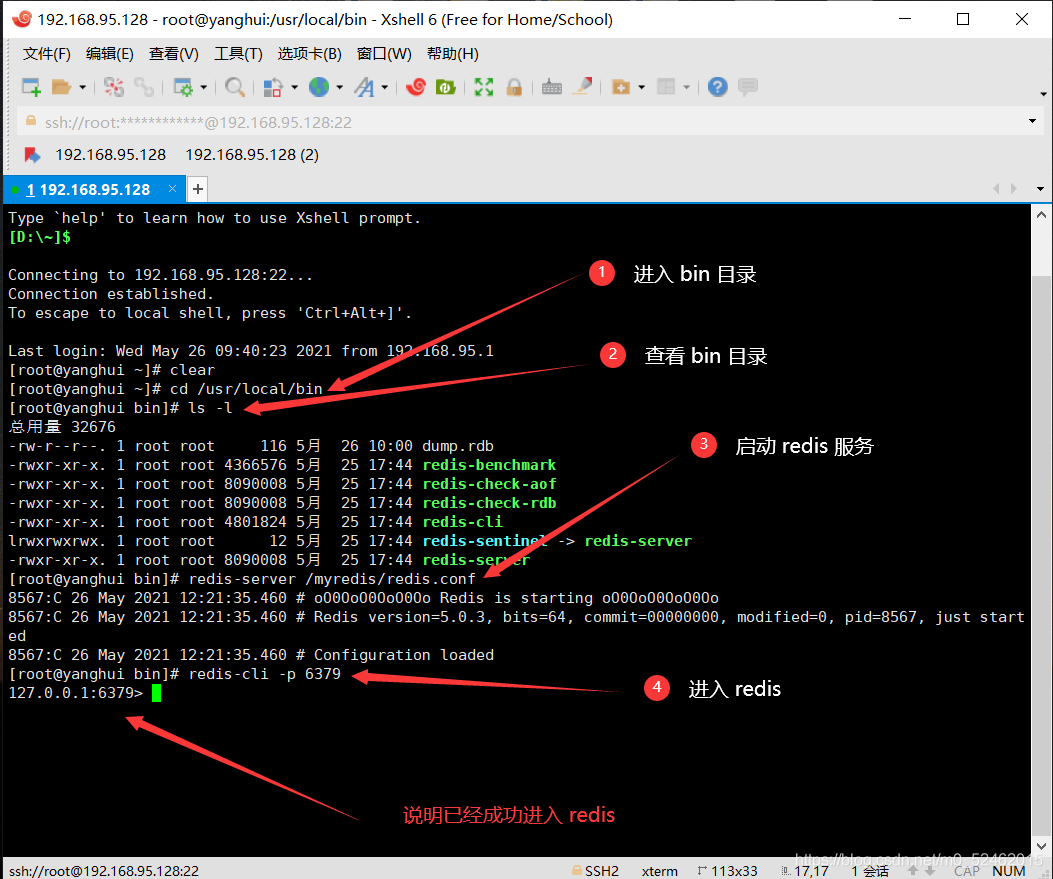1053x879 pixels.
Task: Click the toolbar overflow arrow at right
Action: (x=1043, y=94)
